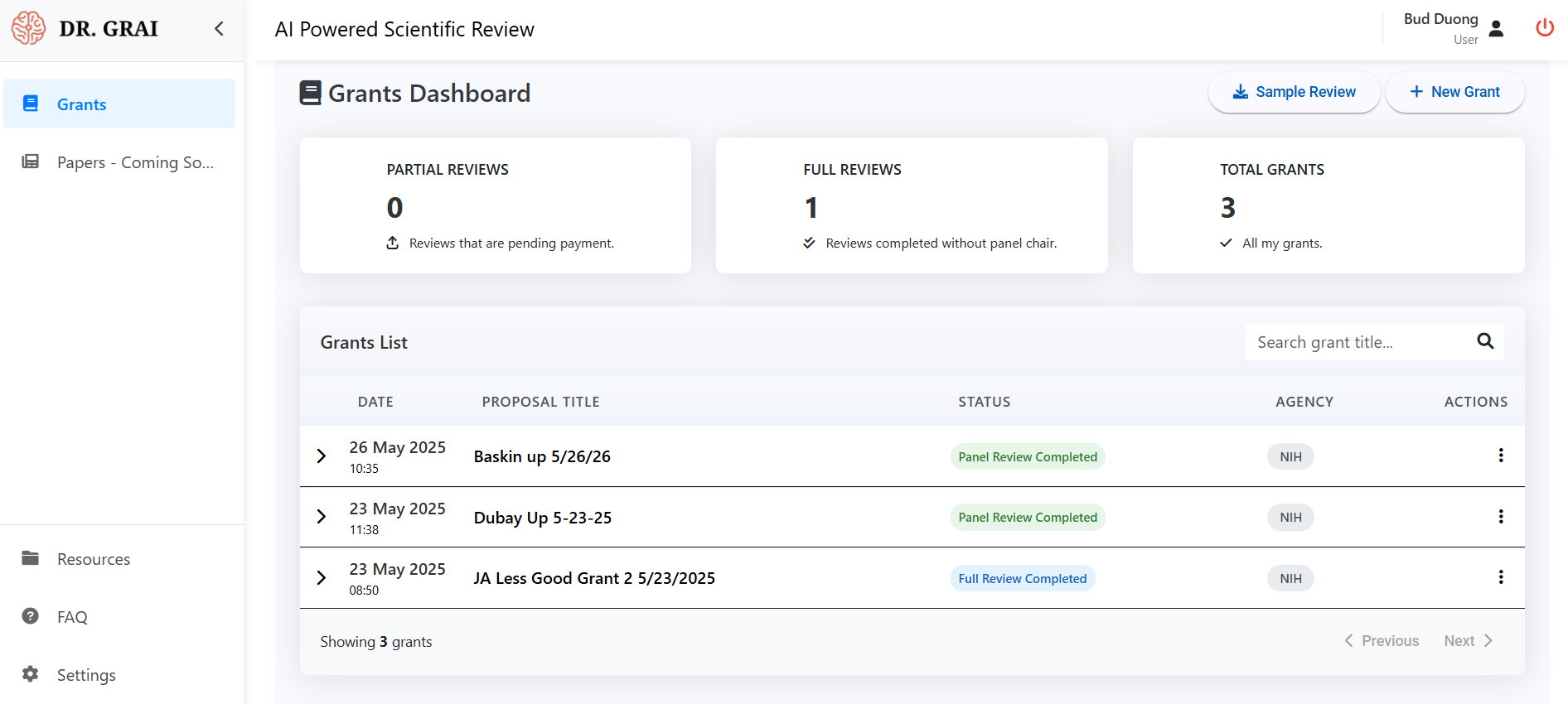
Task: Click the Sample Review button
Action: (1294, 92)
